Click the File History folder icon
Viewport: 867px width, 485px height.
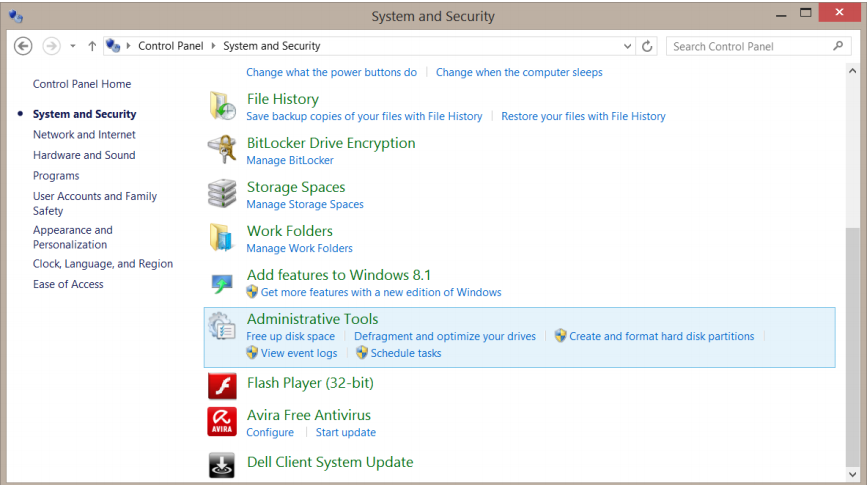click(222, 106)
